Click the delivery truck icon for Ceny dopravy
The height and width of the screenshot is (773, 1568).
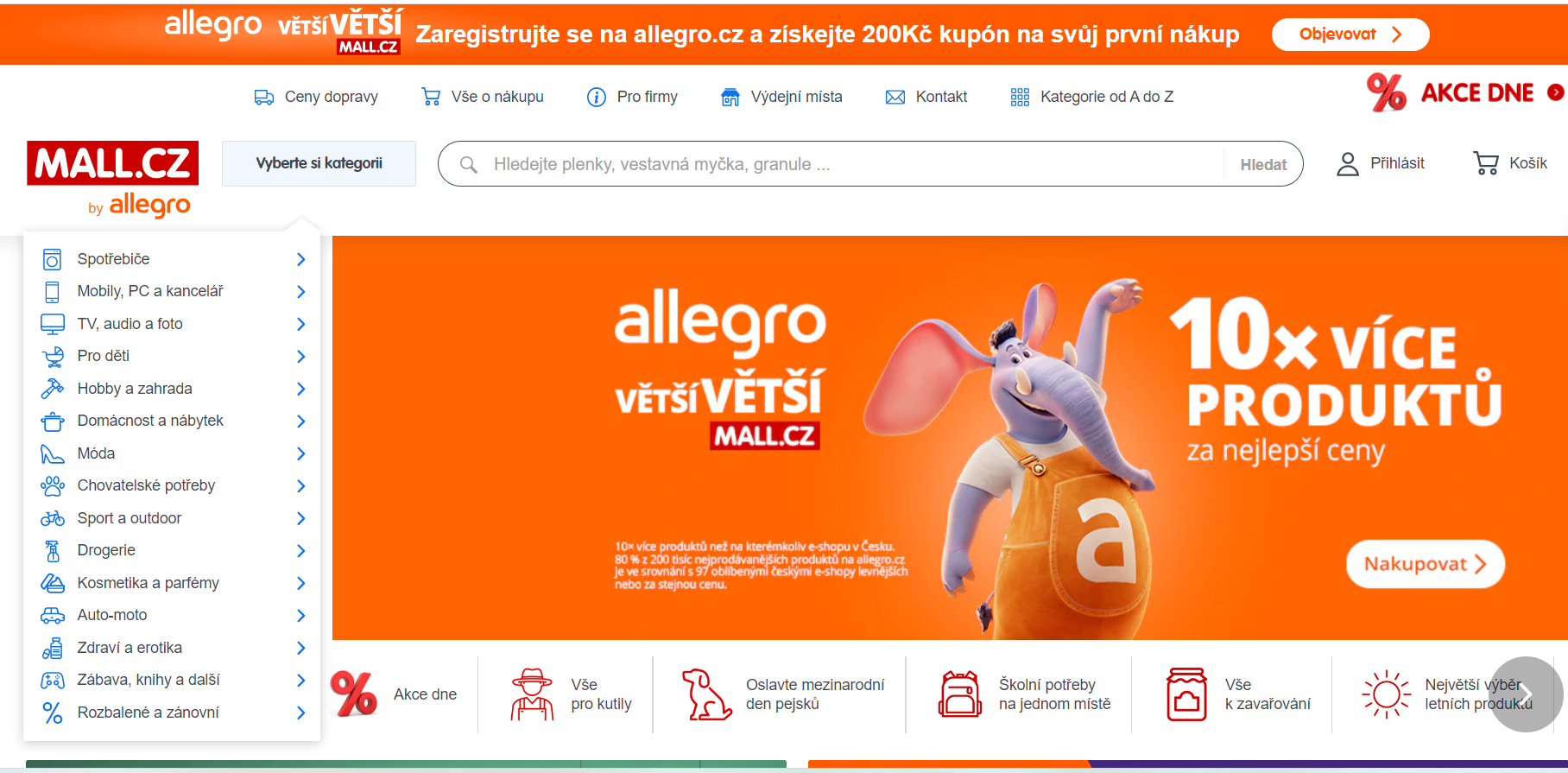[264, 97]
